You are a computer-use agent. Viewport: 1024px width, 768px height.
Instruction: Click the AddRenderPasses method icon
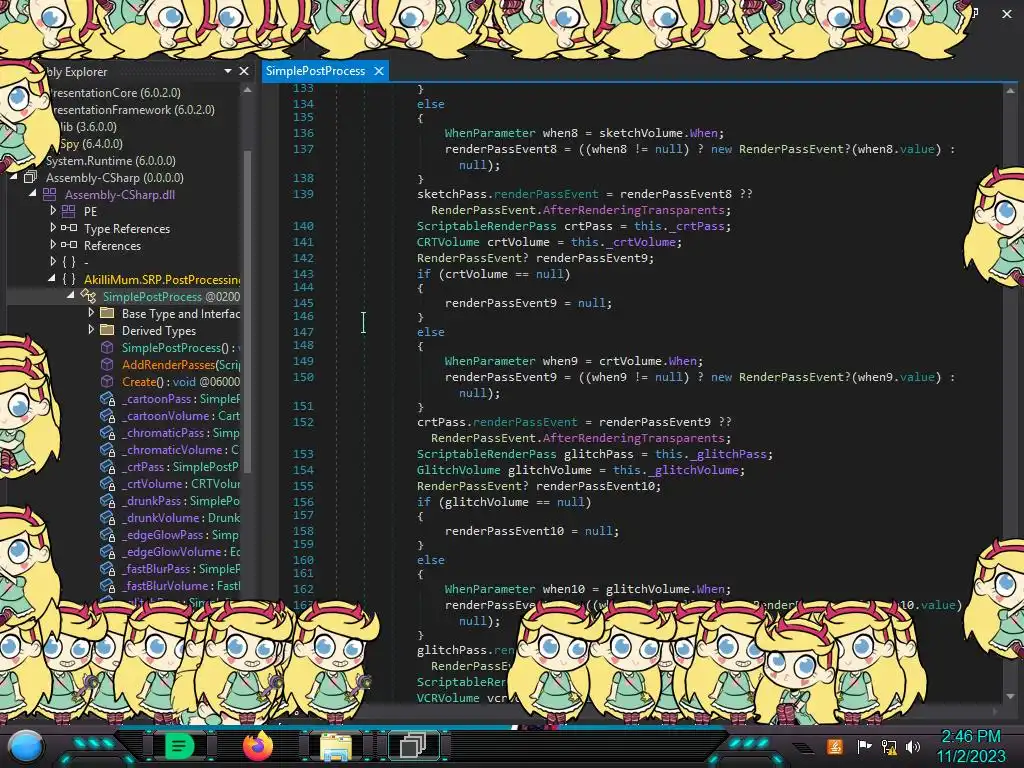click(x=107, y=364)
